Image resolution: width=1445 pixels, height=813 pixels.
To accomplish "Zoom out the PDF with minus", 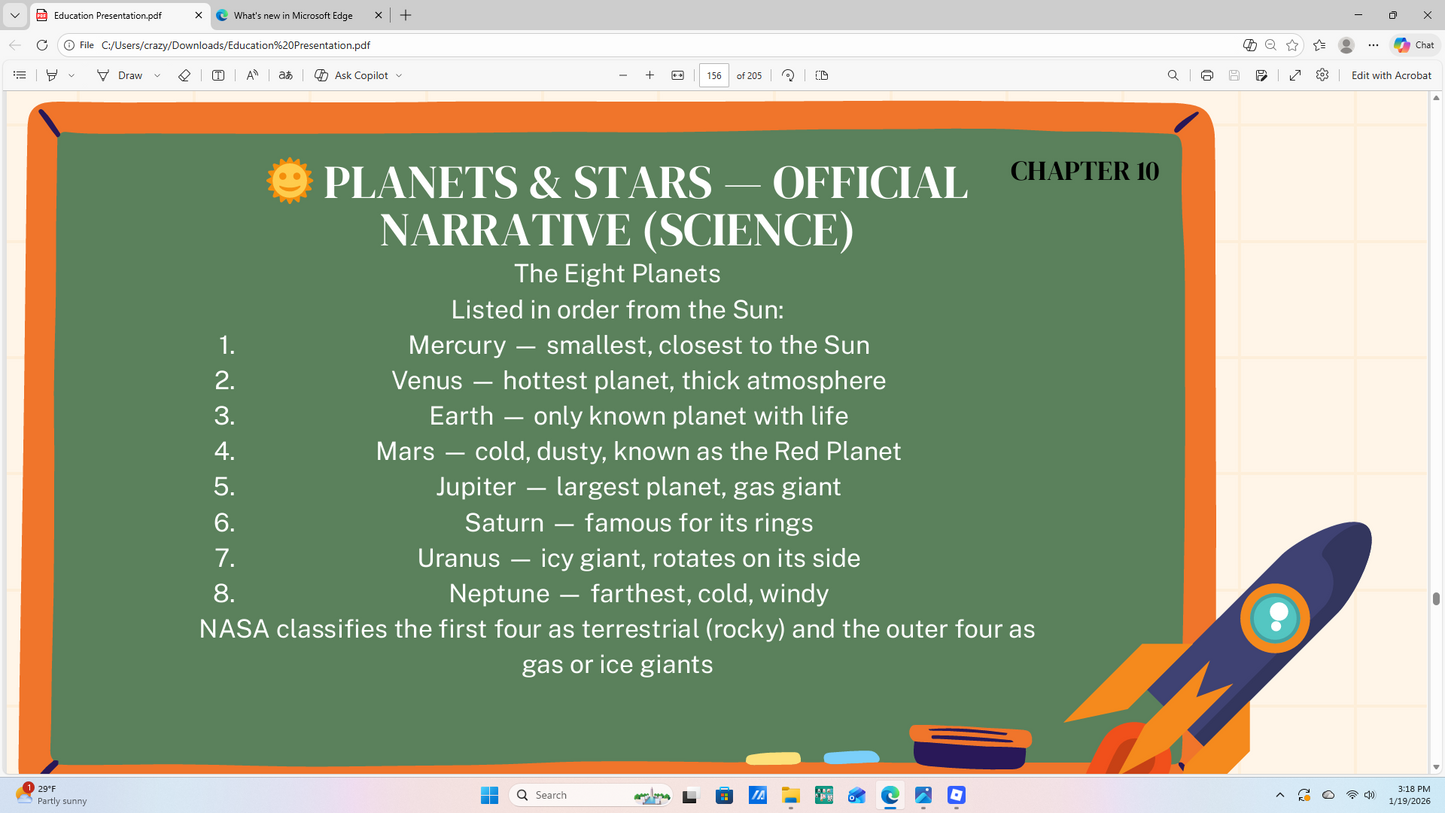I will 623,75.
